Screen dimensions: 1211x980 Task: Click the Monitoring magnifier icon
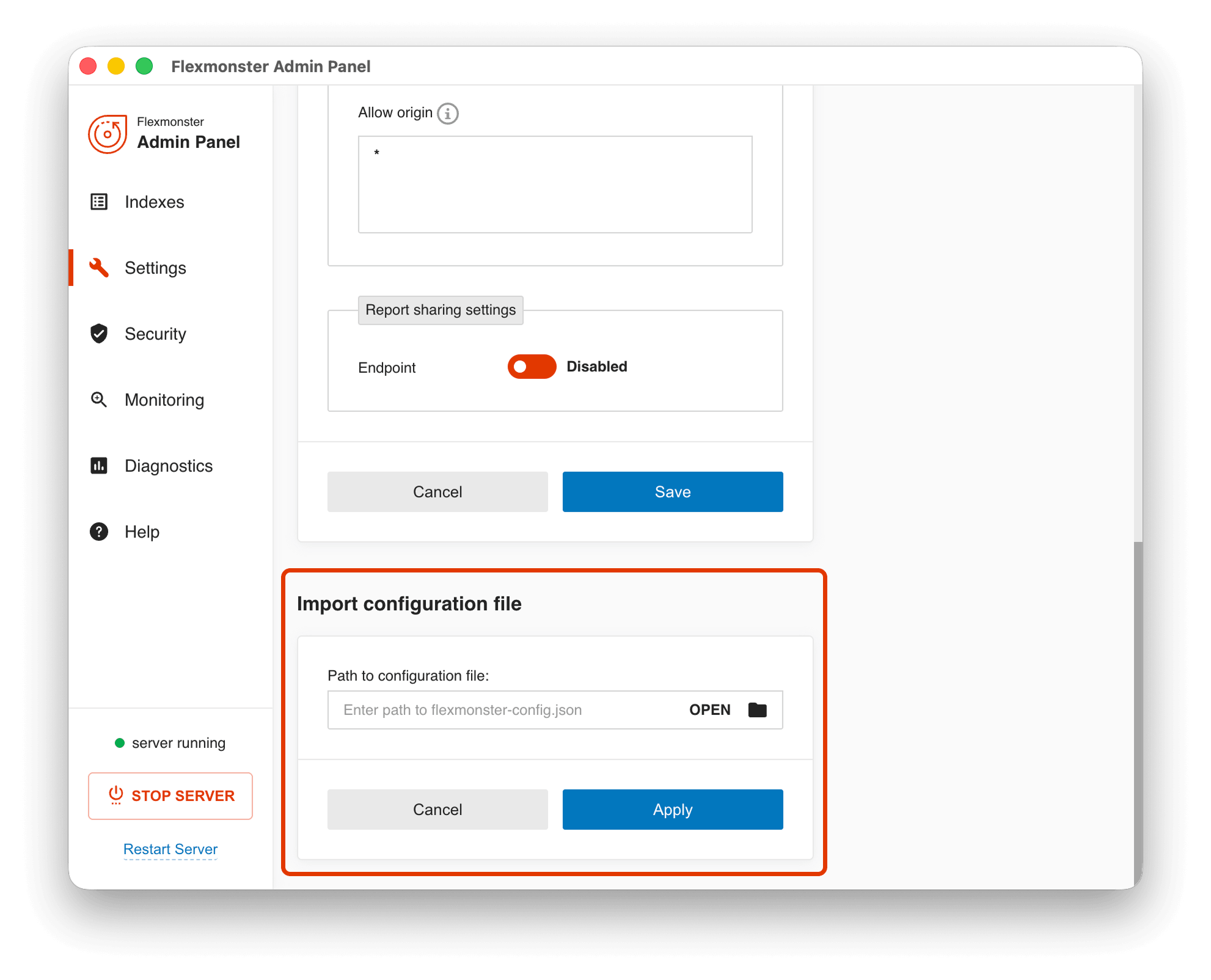[x=99, y=400]
